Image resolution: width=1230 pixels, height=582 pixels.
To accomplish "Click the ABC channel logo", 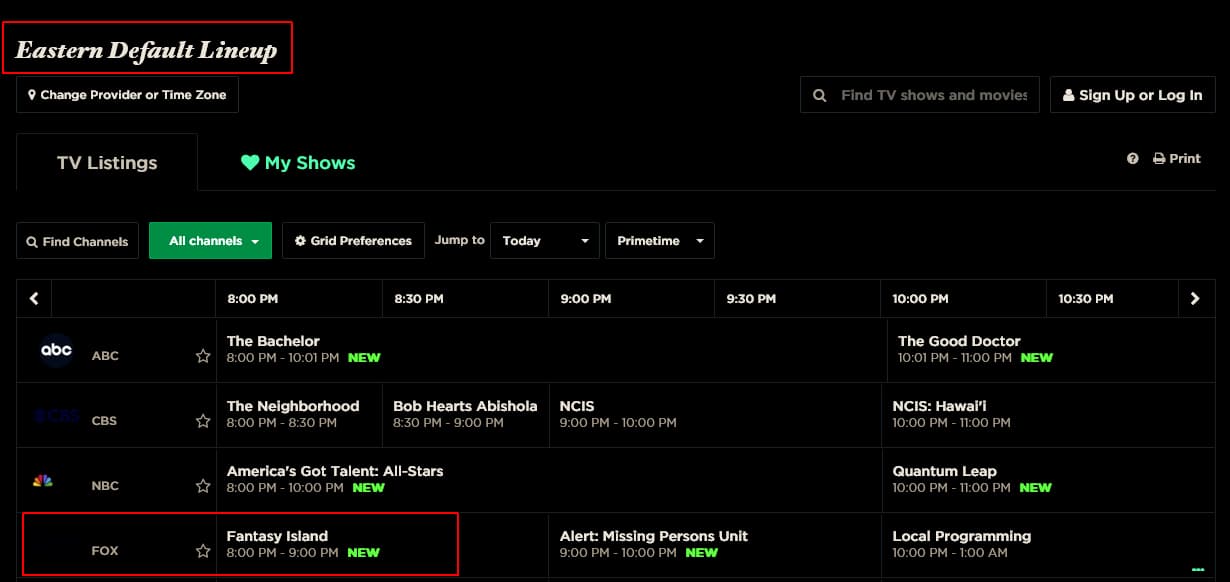I will click(56, 350).
